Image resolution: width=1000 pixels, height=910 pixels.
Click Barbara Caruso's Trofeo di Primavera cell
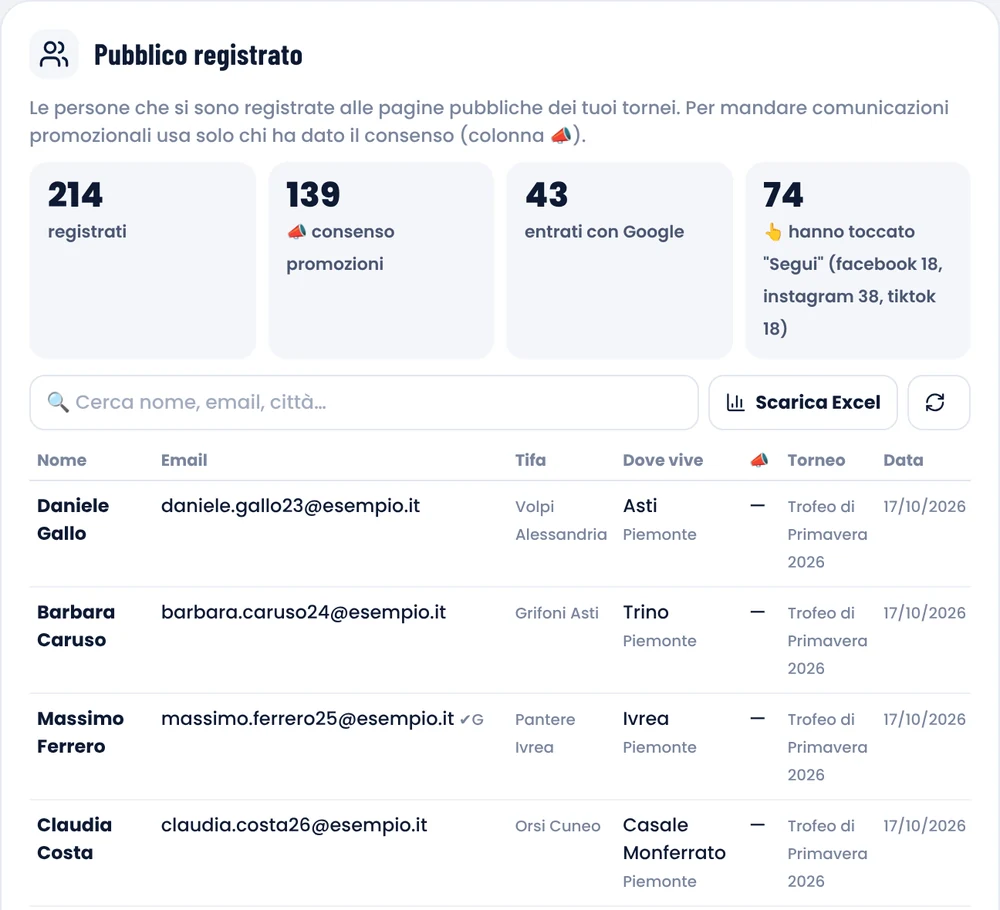coord(827,640)
